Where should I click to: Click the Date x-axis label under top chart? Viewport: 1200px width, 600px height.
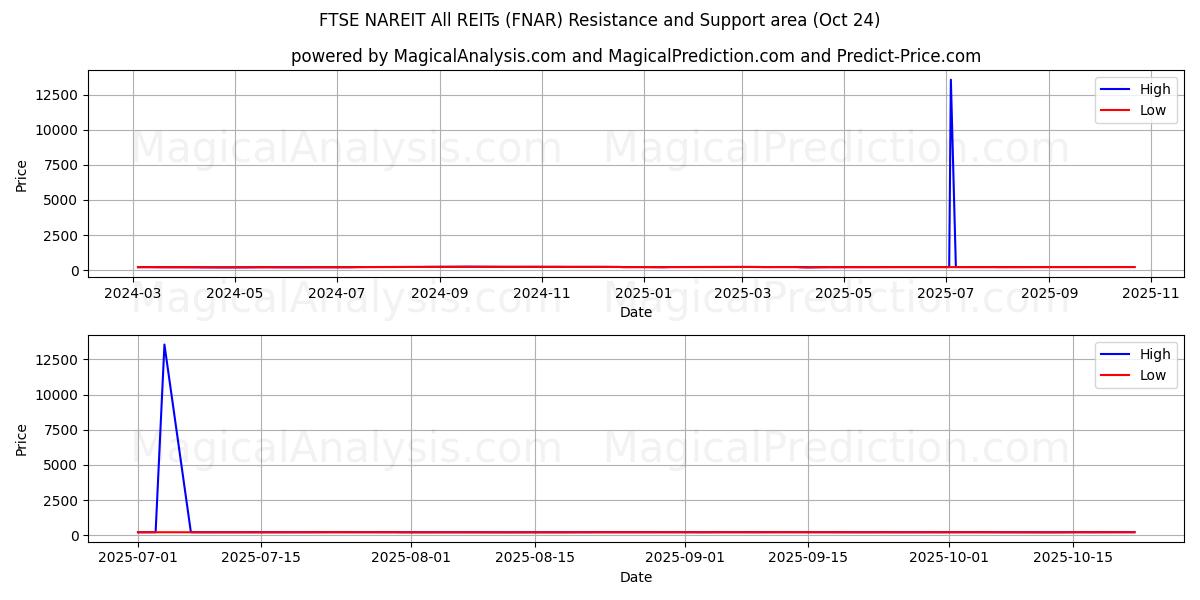(x=635, y=312)
